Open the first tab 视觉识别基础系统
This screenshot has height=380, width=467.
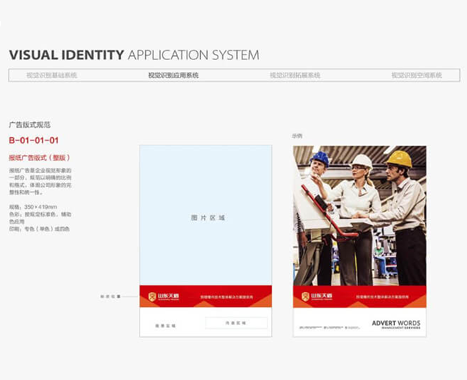(x=52, y=75)
